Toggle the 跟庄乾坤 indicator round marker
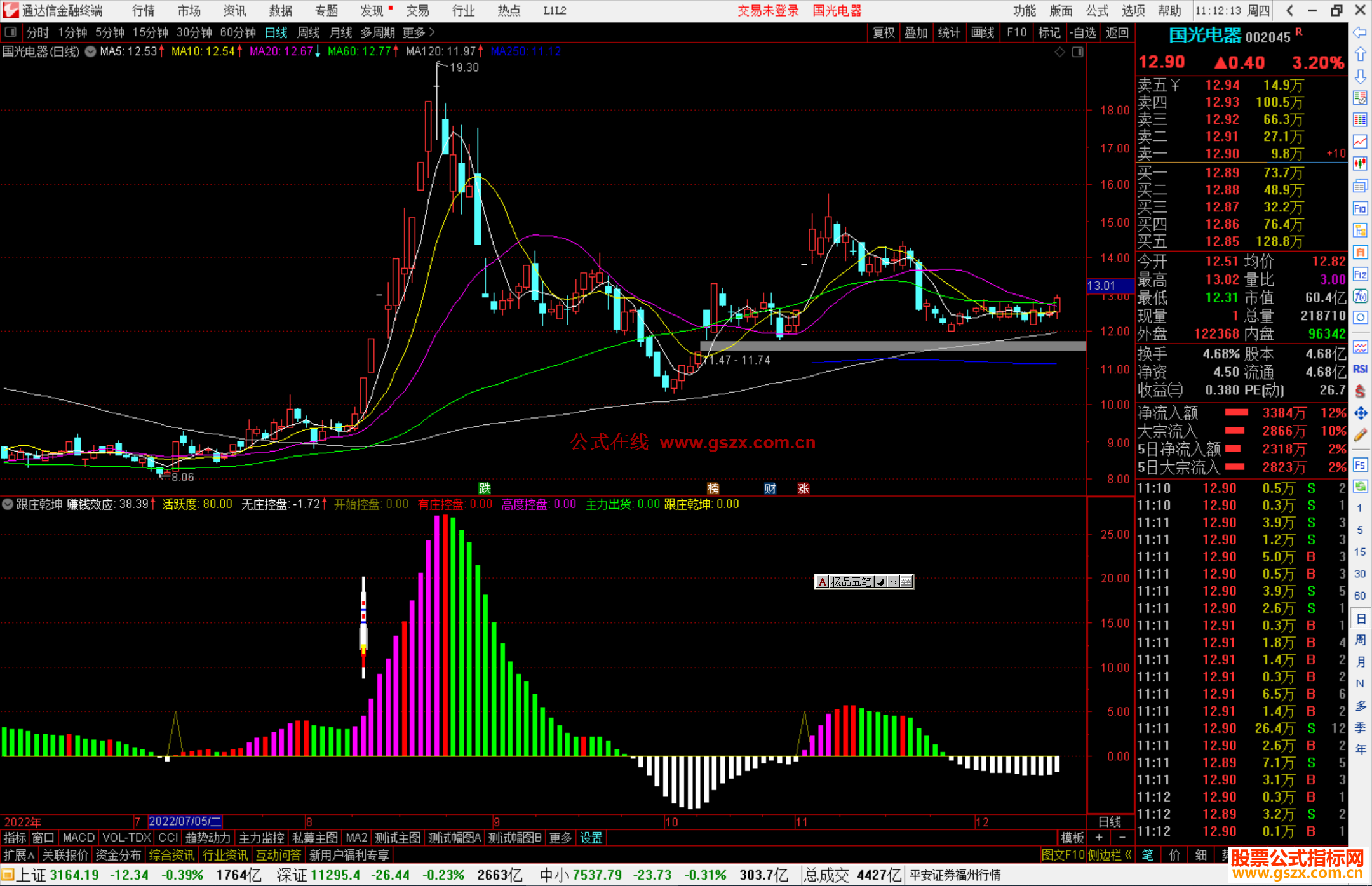 coord(8,504)
